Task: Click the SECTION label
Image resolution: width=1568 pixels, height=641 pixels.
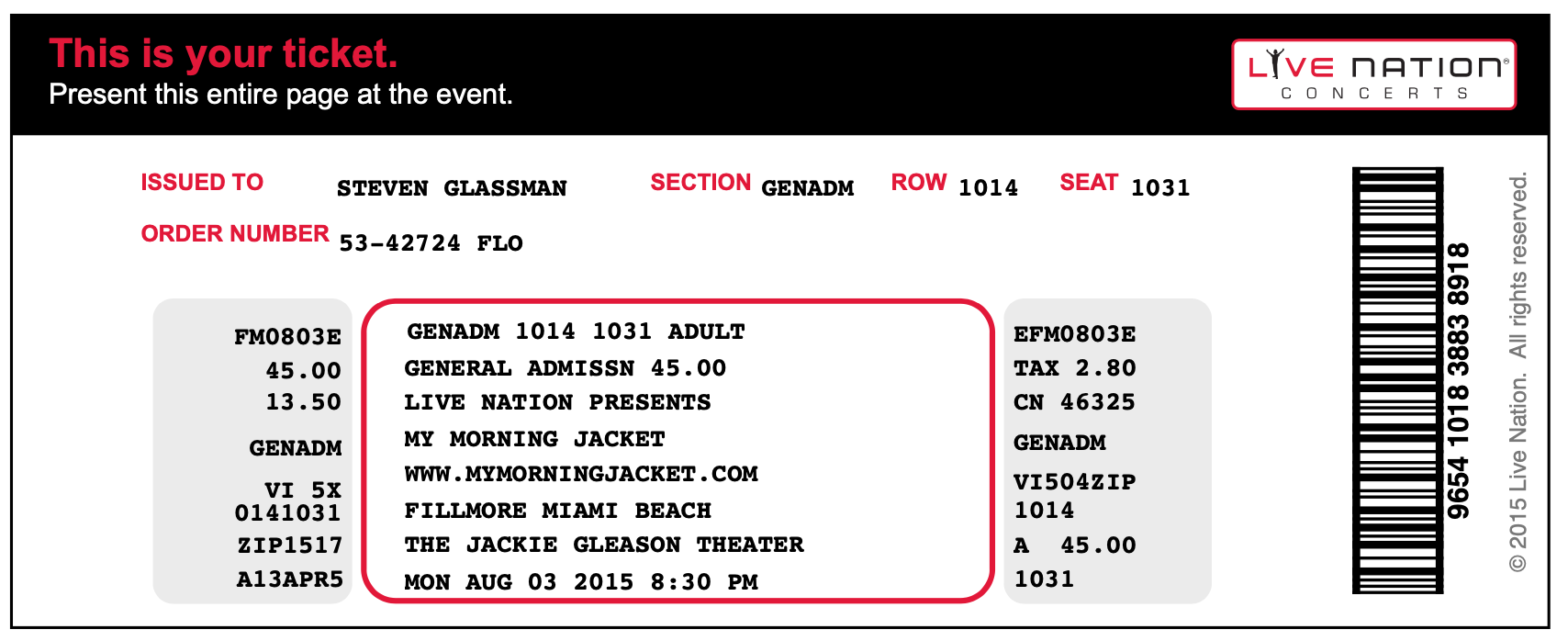Action: click(700, 183)
